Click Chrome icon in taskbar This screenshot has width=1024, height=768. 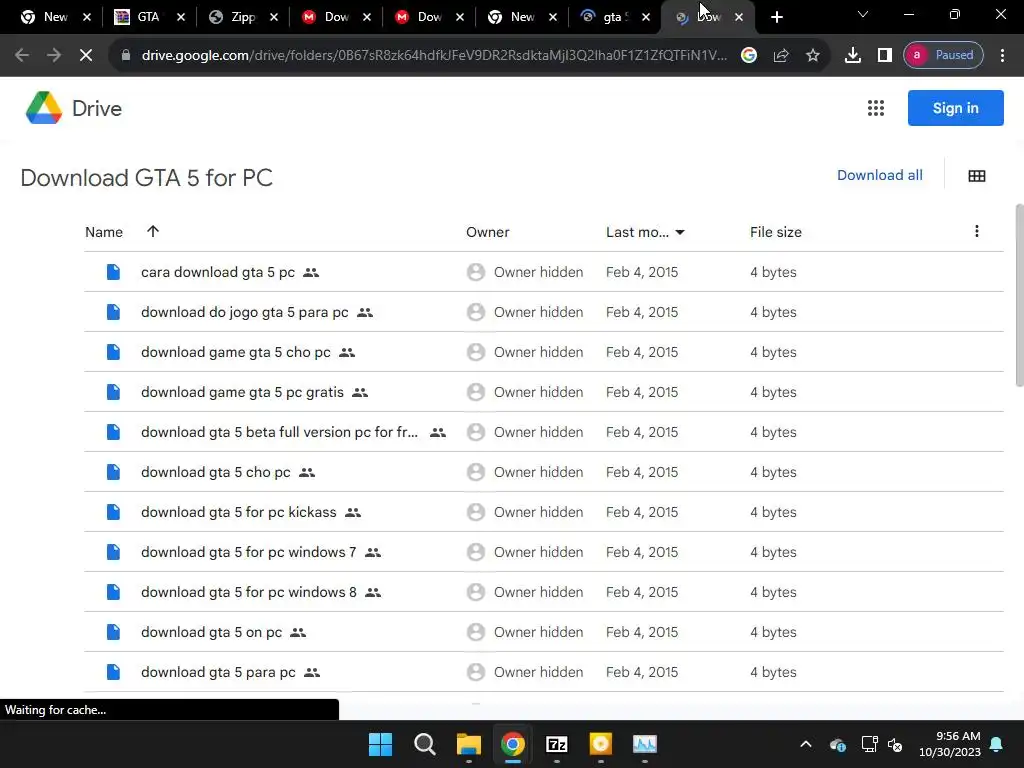click(513, 744)
